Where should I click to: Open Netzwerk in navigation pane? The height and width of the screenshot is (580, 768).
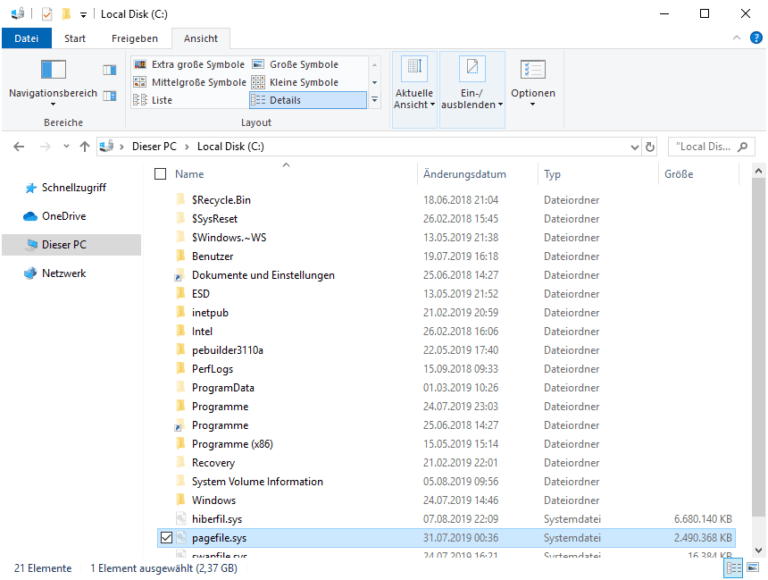[64, 273]
